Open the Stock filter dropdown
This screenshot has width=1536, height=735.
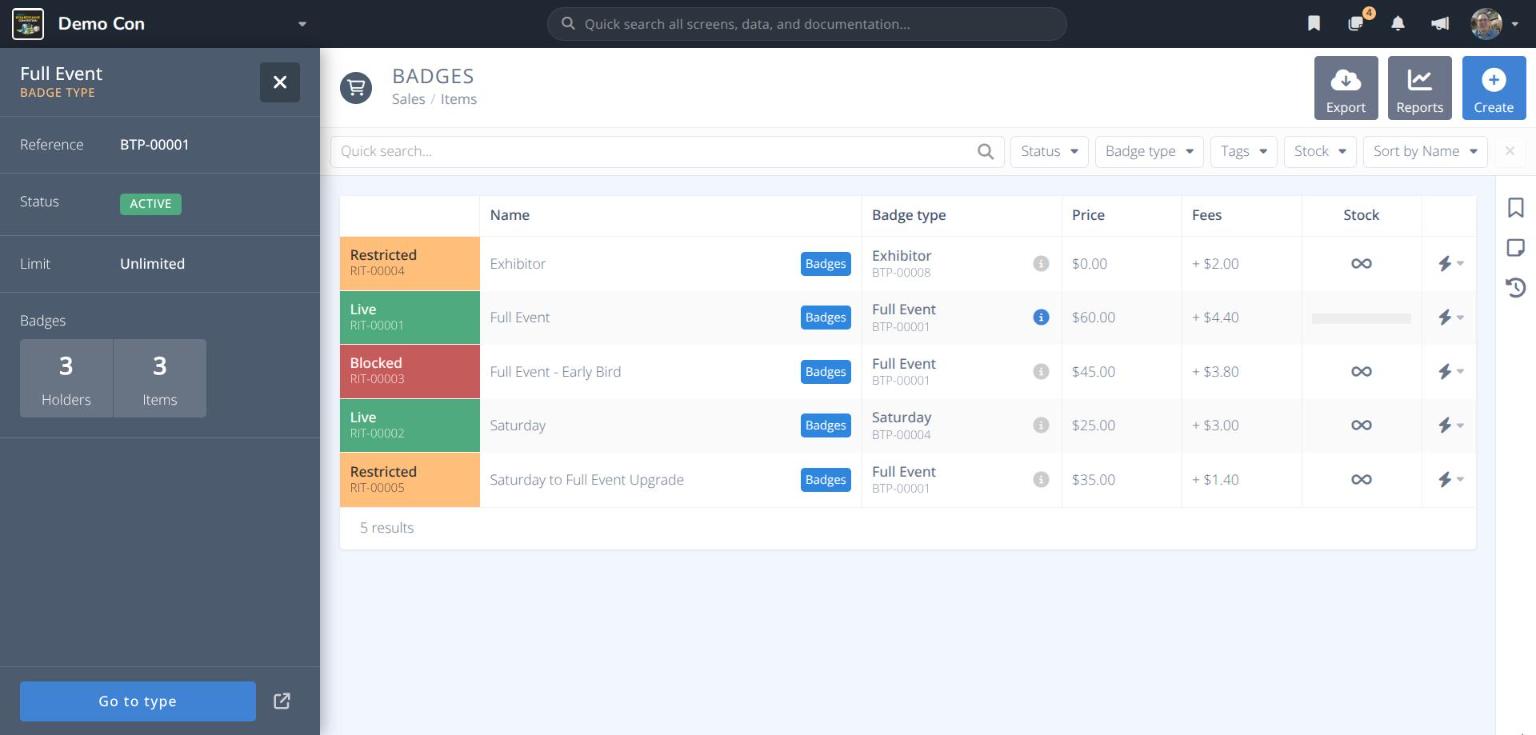[1320, 151]
